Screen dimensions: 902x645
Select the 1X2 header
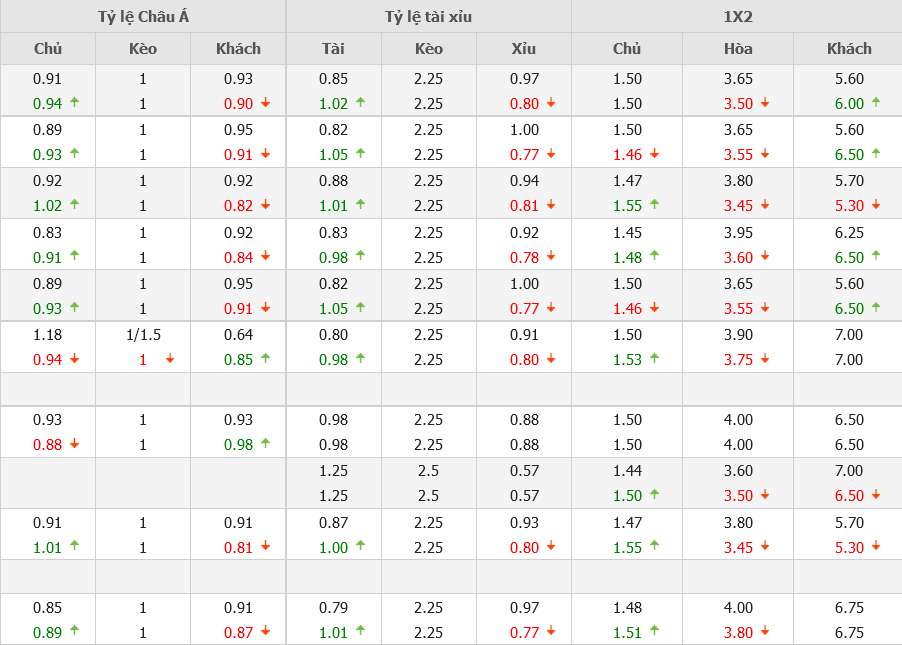(737, 17)
